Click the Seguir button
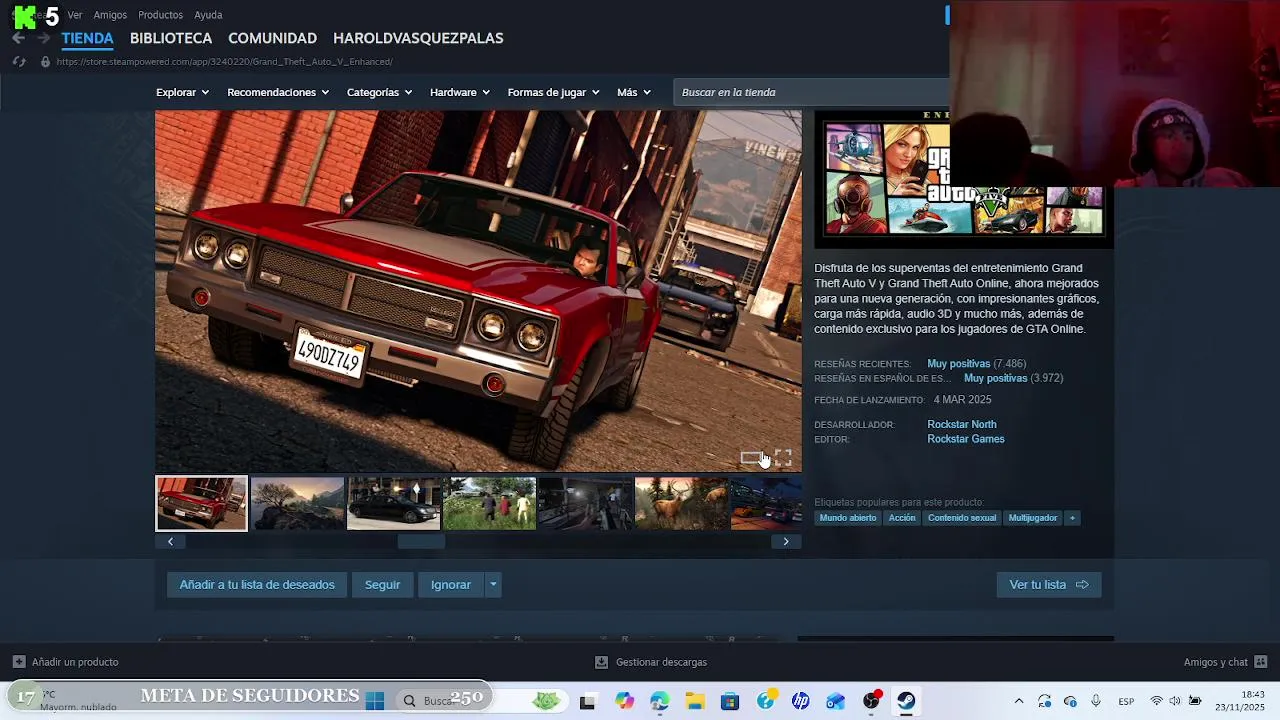 pos(382,585)
